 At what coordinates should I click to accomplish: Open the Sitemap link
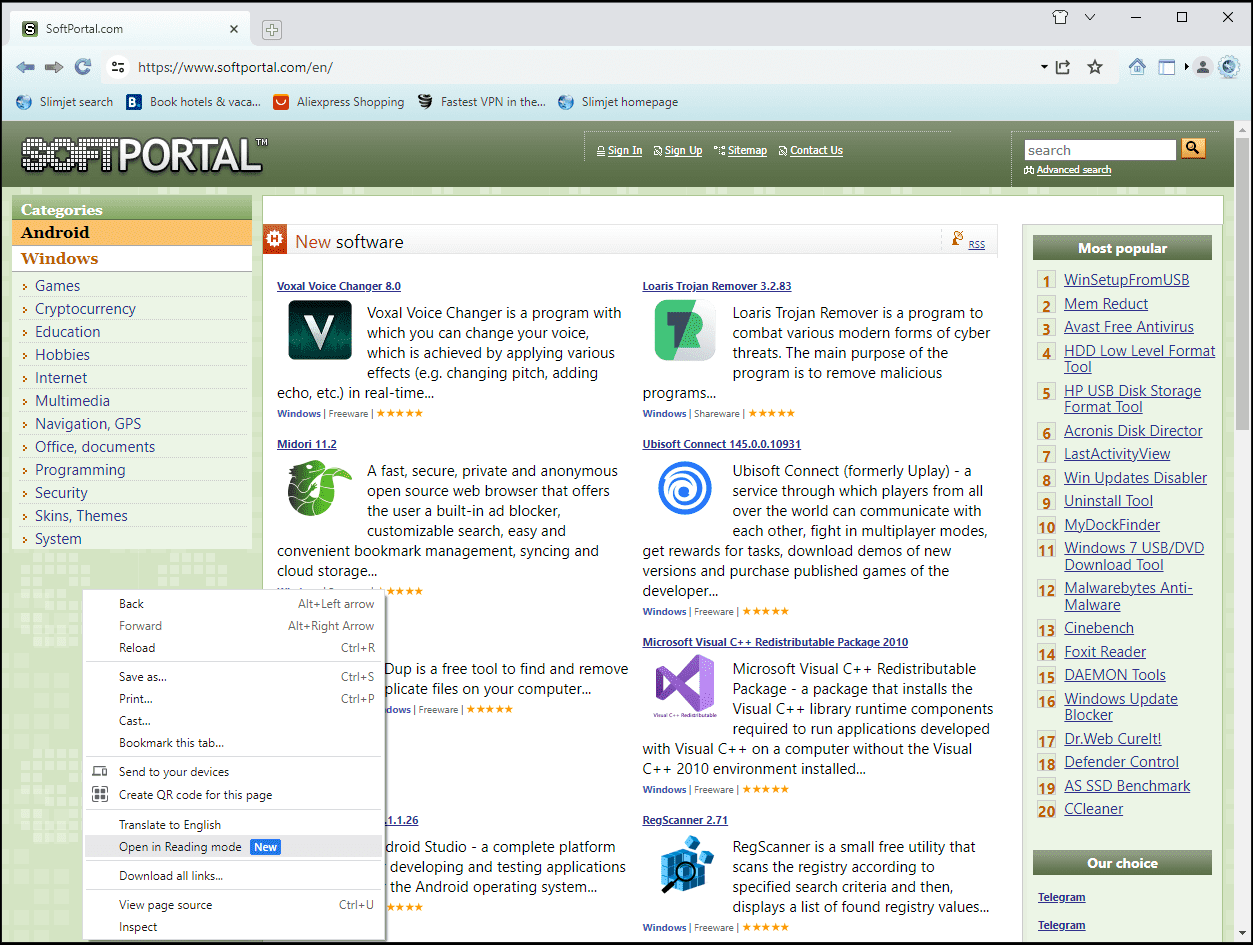tap(747, 151)
